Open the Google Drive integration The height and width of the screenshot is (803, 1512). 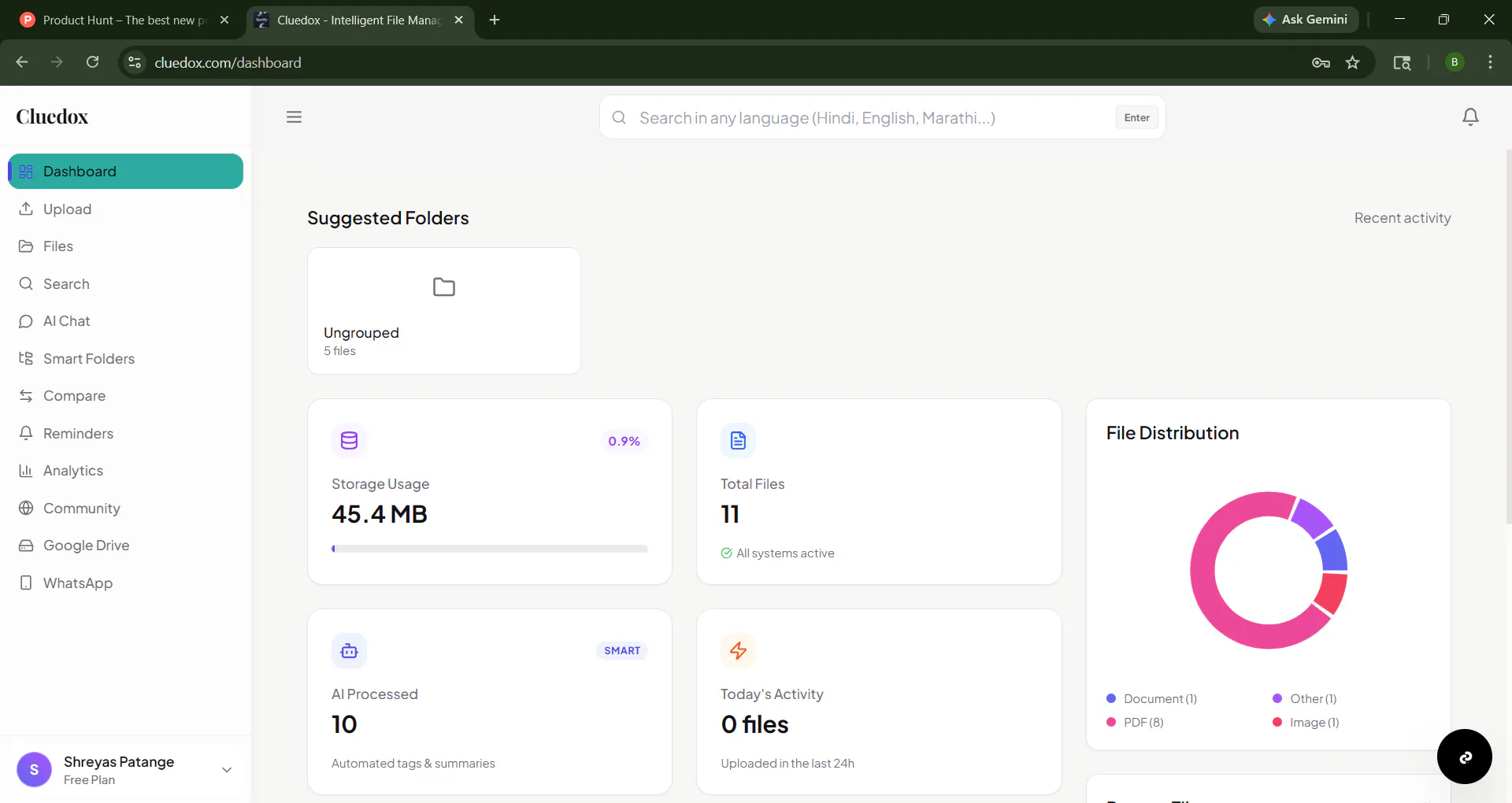[126, 546]
